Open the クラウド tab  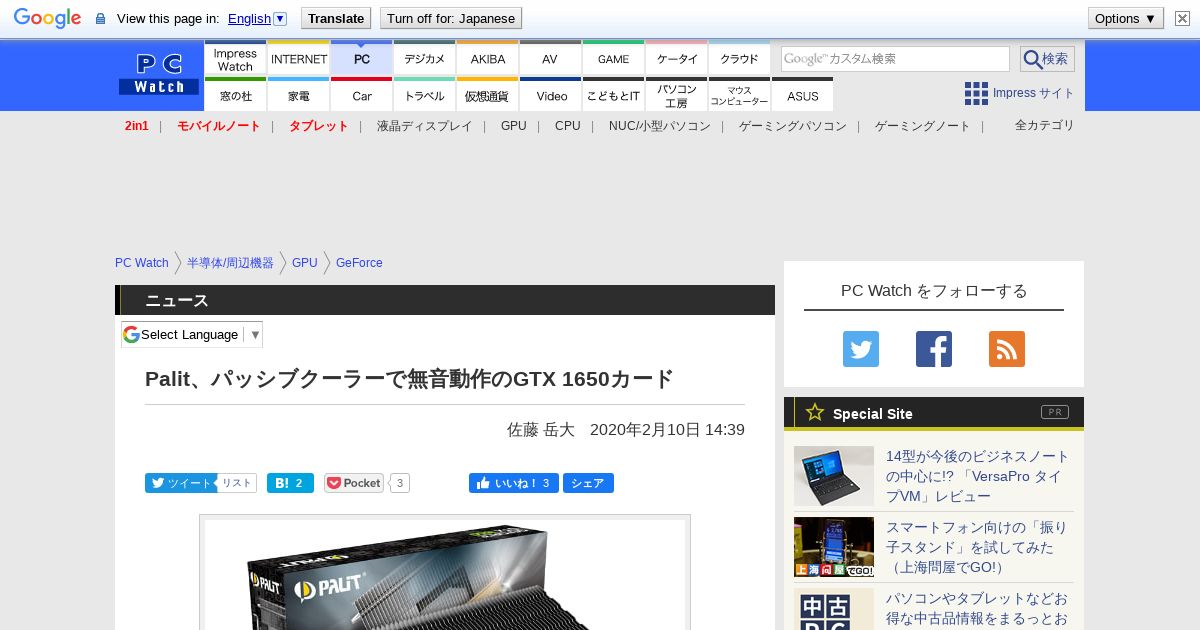[739, 59]
